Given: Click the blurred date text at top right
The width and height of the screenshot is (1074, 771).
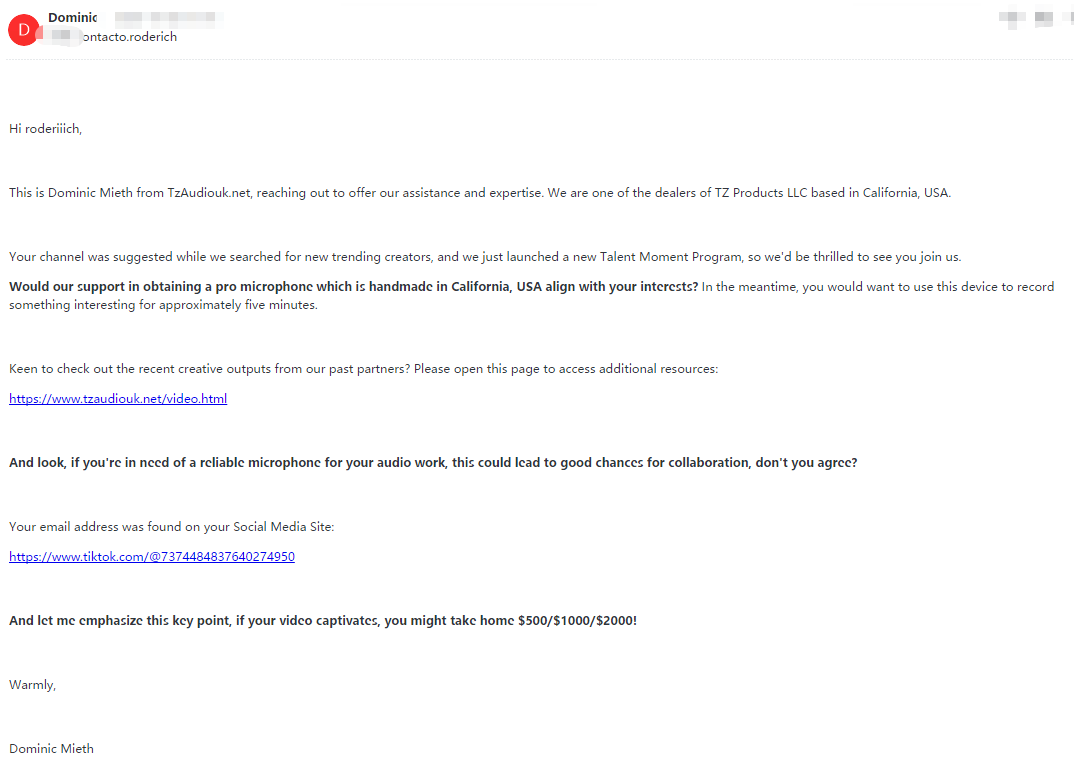Looking at the screenshot, I should pos(1028,18).
